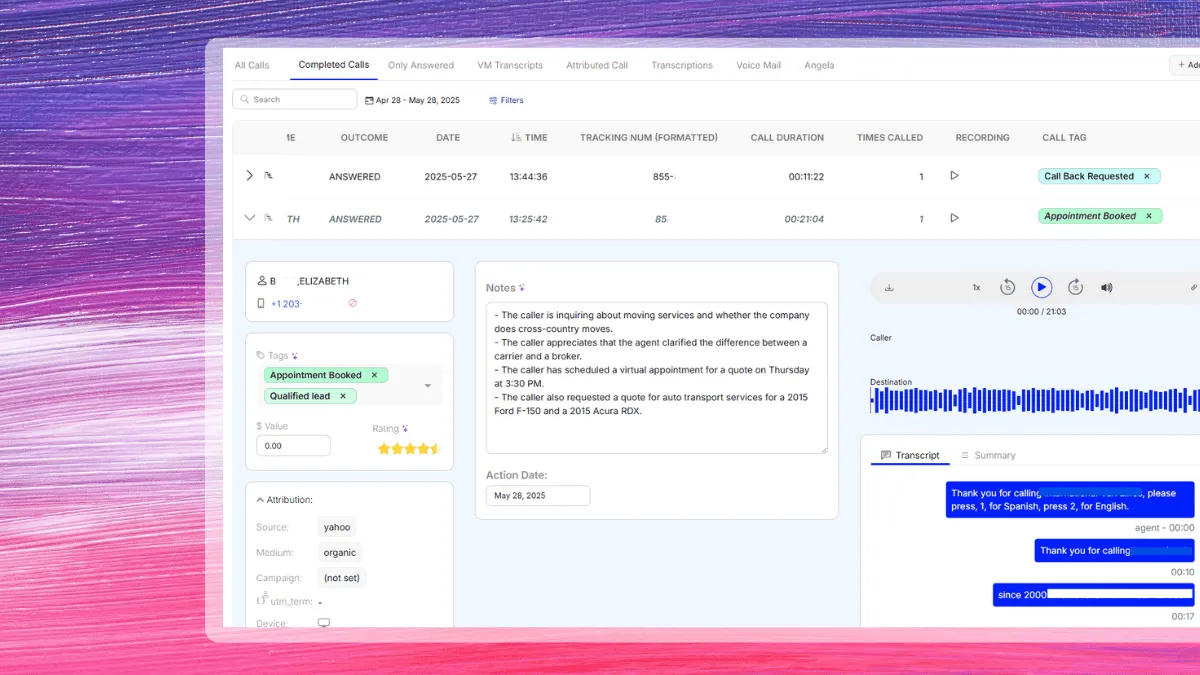Edit the Notes text area

657,378
